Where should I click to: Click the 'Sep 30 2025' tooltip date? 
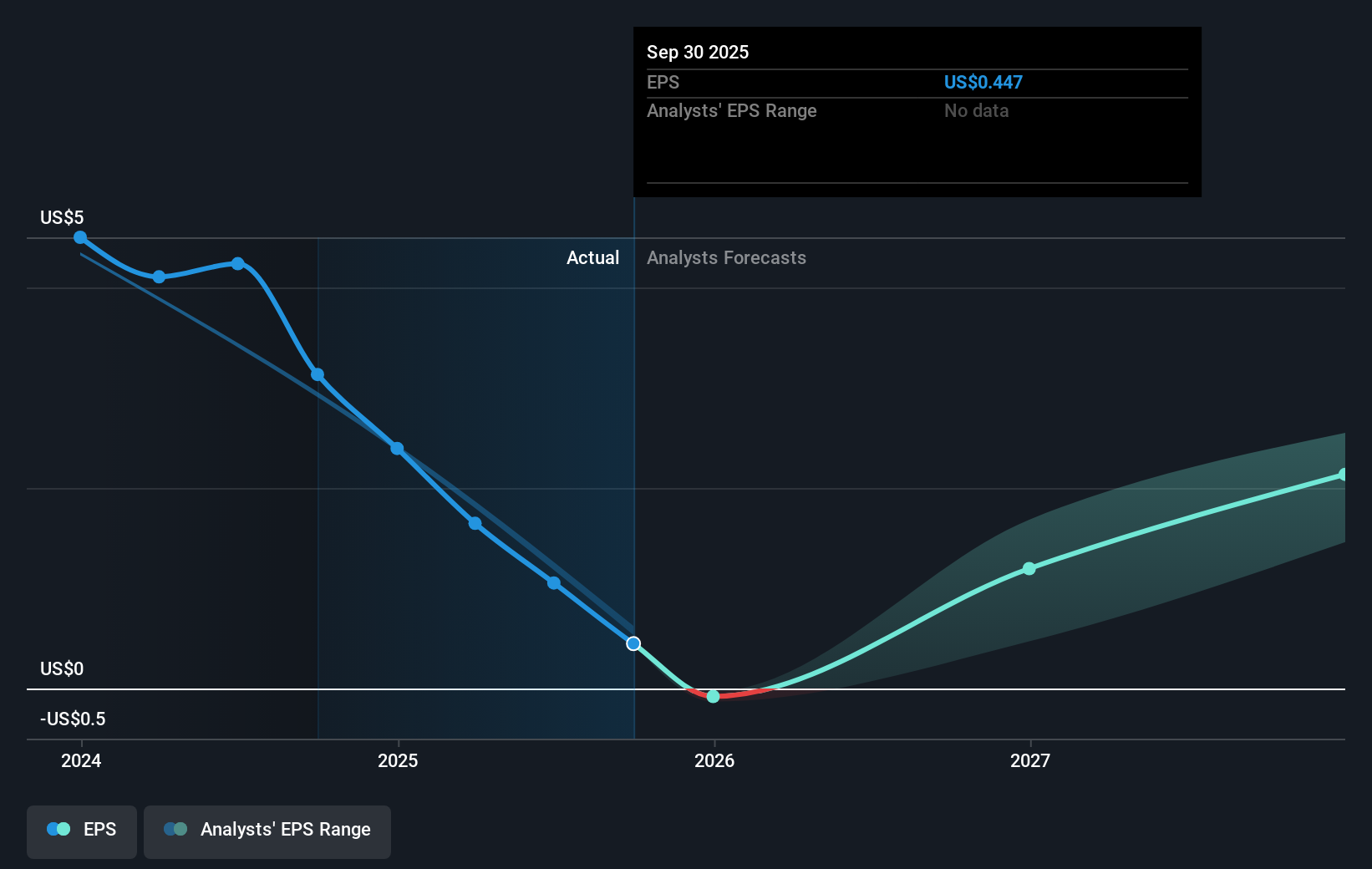click(698, 52)
